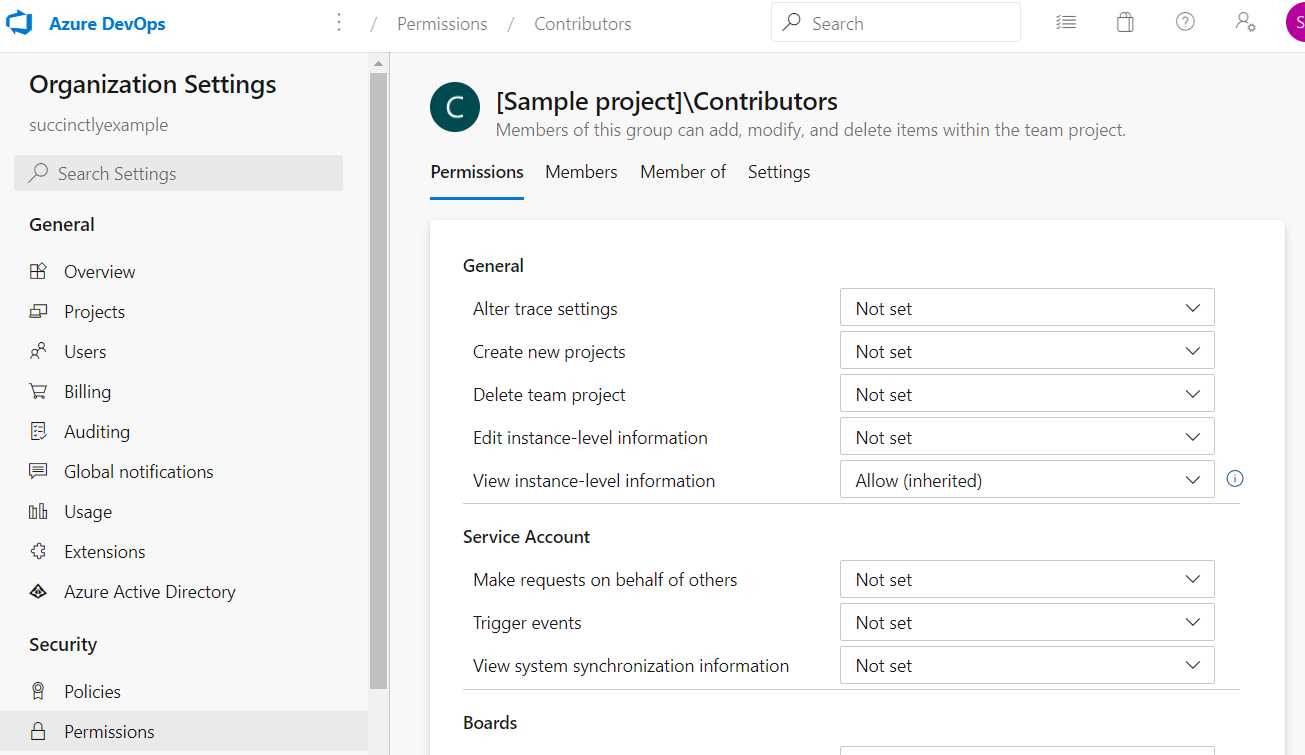Open the Create new projects permission dropdown
Screen dimensions: 1305x755
tap(1026, 350)
